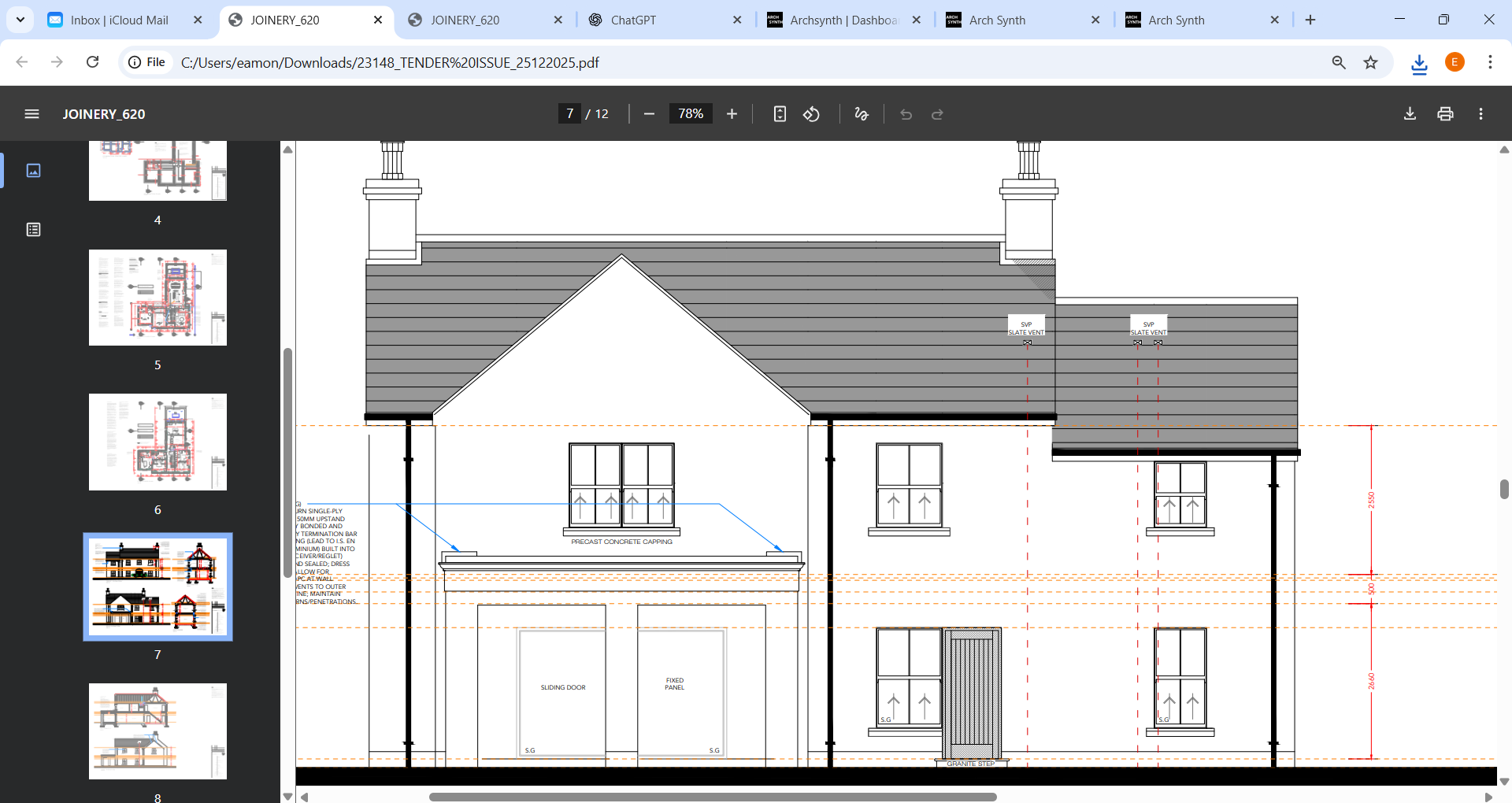Switch sidebar to document outline view
Screen dimensions: 1512x803
click(x=33, y=229)
